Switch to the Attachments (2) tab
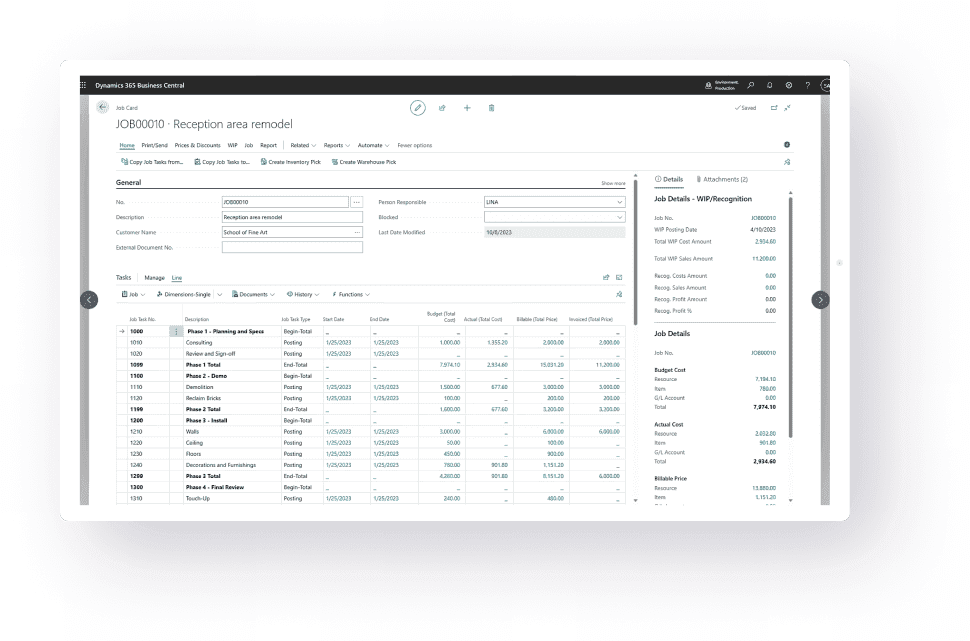Screen dimensions: 970x641 tap(722, 179)
